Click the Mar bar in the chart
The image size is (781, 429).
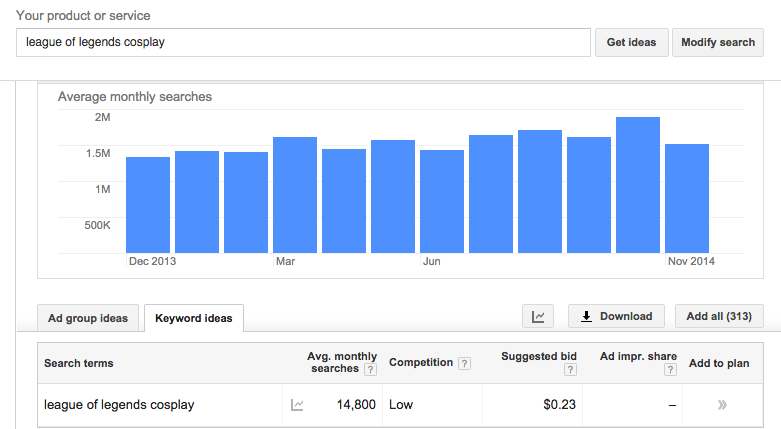(x=295, y=195)
